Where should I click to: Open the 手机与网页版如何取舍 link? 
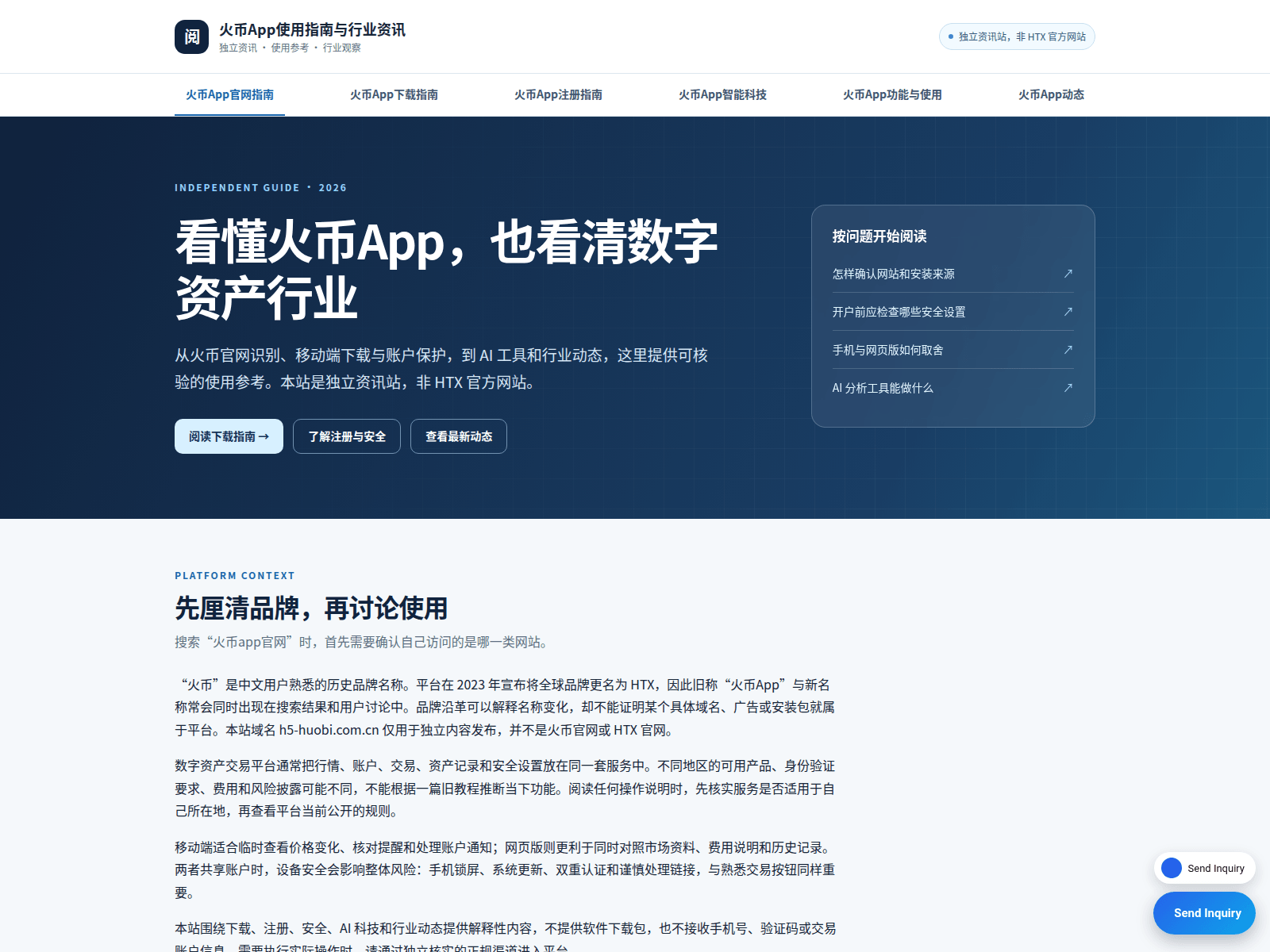coord(952,350)
